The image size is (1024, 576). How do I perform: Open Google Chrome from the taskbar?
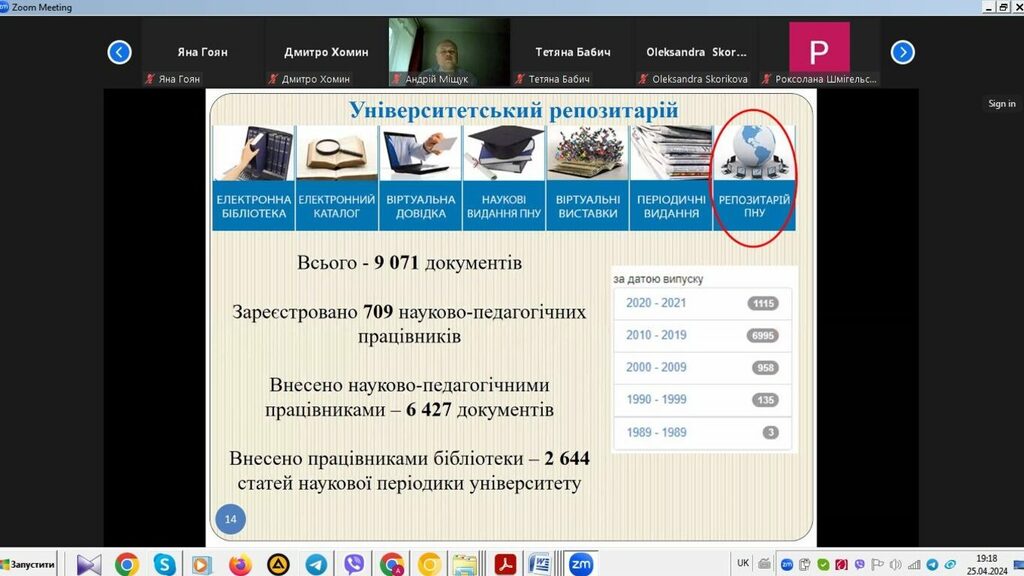(127, 564)
